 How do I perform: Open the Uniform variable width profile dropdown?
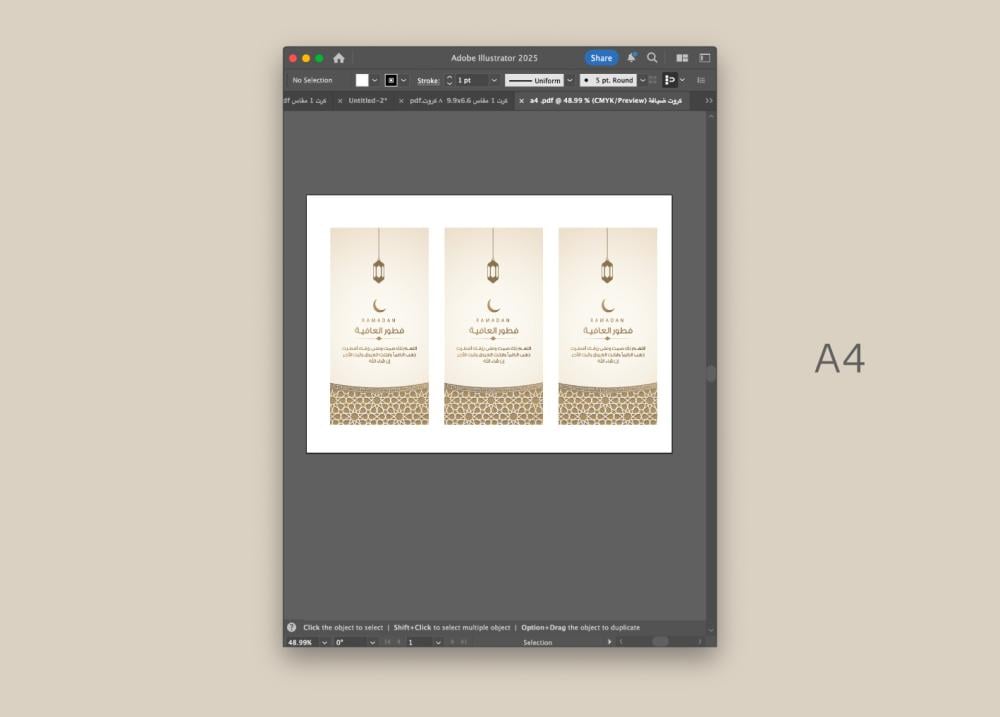point(570,80)
